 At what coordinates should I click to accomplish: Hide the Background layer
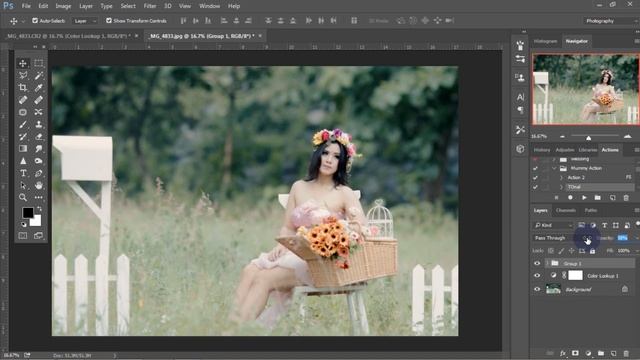(537, 289)
